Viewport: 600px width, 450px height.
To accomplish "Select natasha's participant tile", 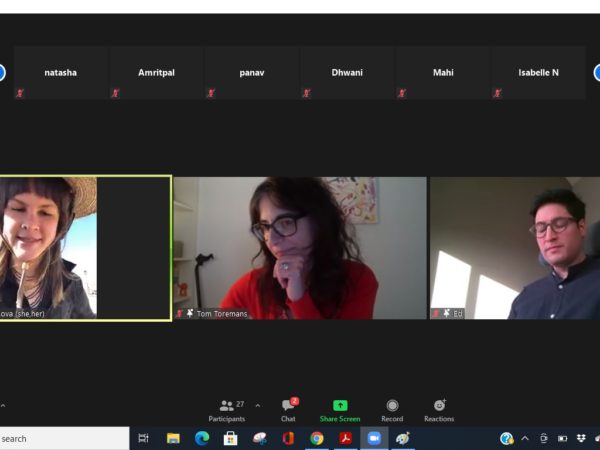I will [61, 73].
